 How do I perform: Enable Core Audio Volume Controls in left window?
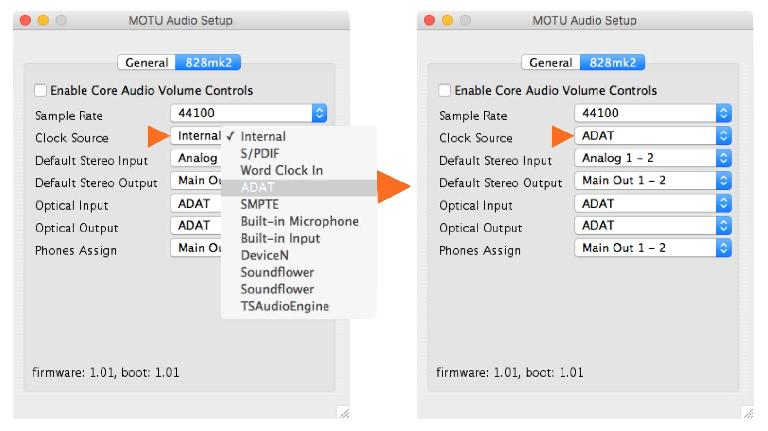tap(40, 91)
